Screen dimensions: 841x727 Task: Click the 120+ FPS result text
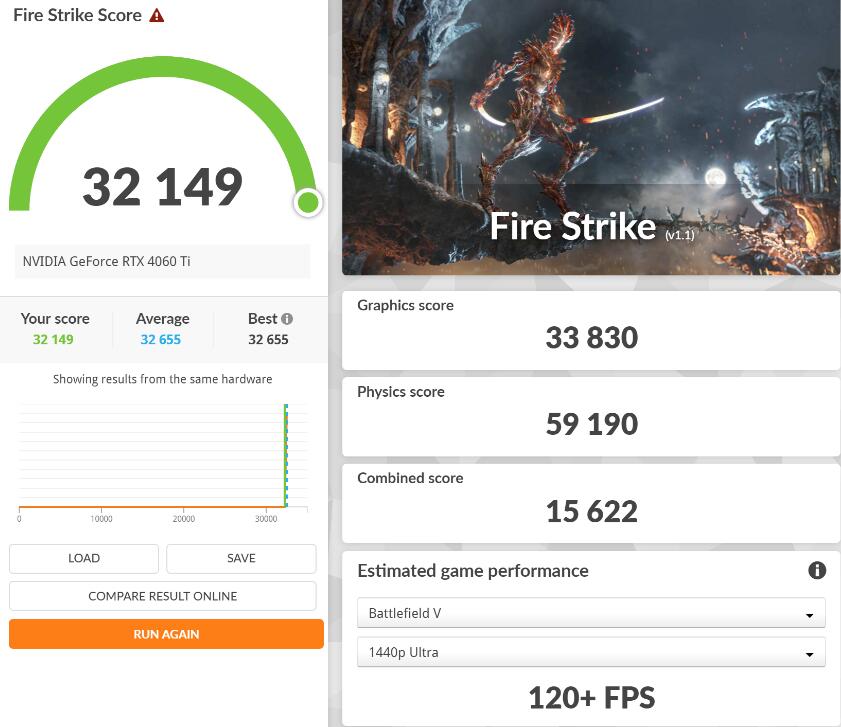point(591,697)
